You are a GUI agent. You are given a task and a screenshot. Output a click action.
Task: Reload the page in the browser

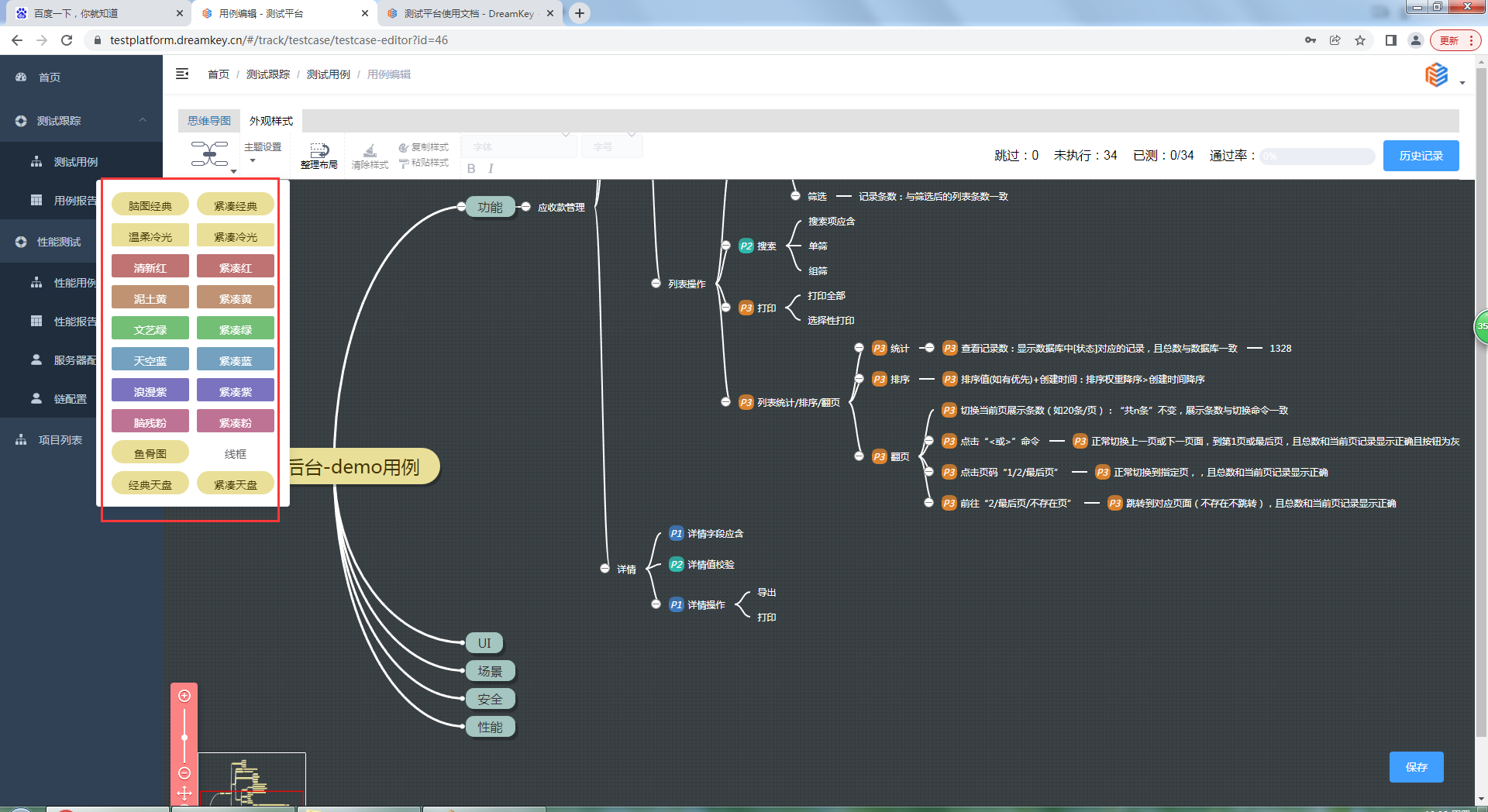pyautogui.click(x=67, y=40)
